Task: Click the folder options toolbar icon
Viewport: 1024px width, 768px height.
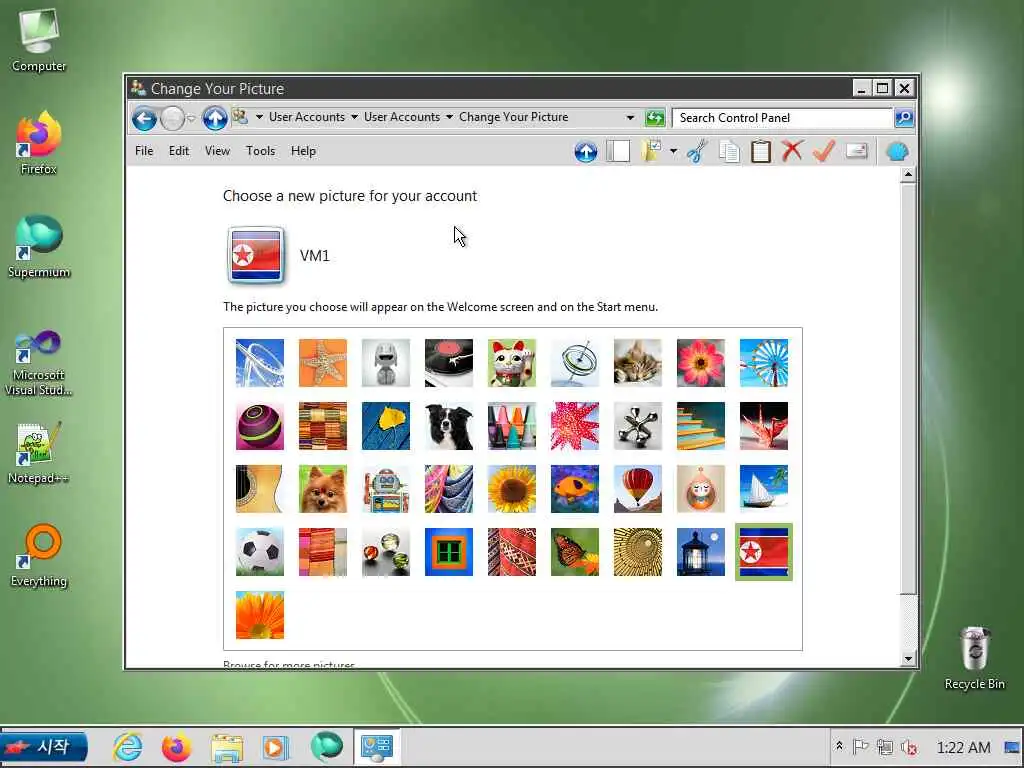Action: (652, 152)
